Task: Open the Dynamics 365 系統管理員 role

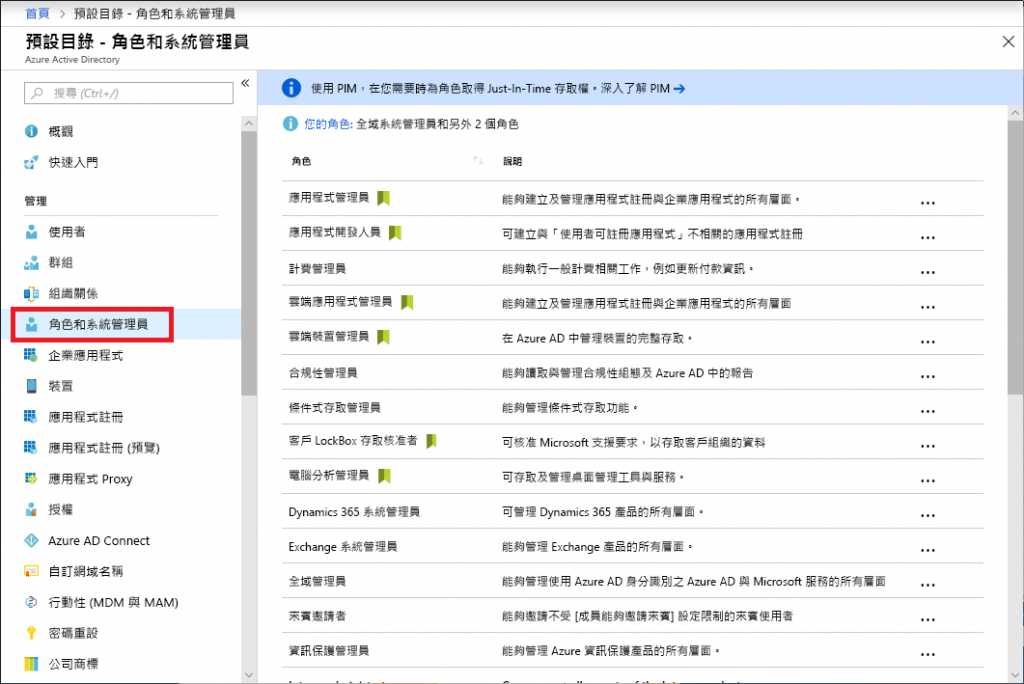Action: pos(354,512)
